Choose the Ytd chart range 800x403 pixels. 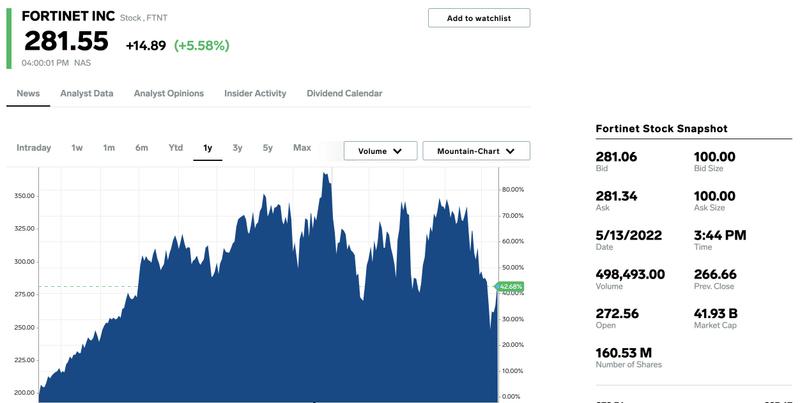click(176, 148)
